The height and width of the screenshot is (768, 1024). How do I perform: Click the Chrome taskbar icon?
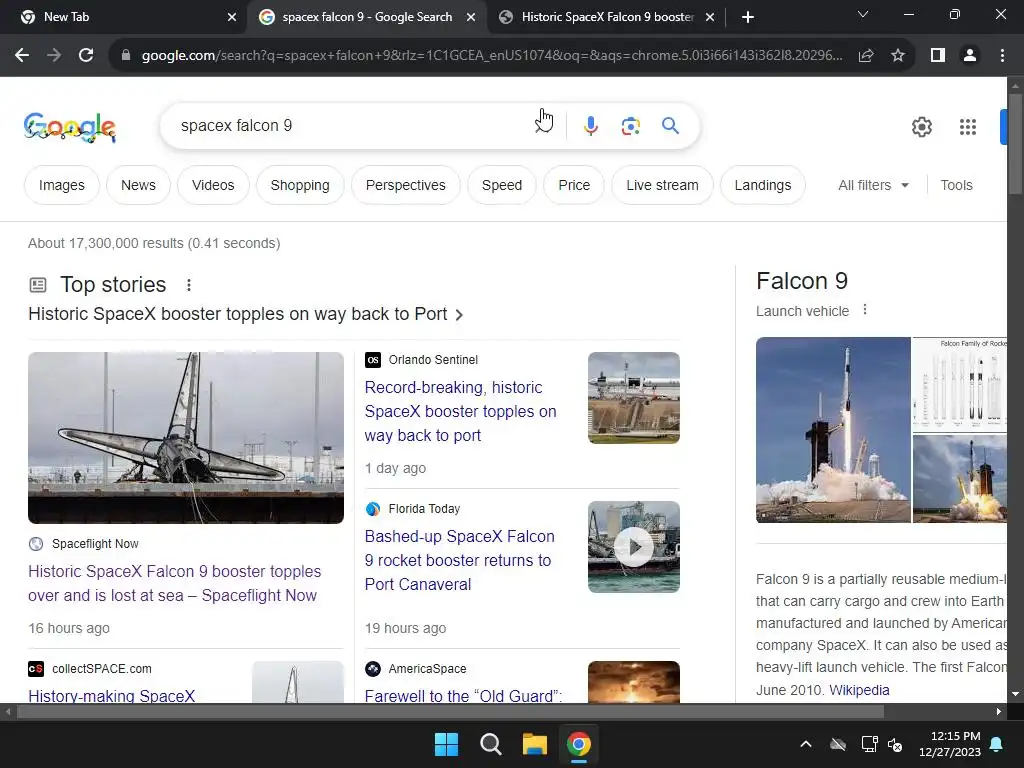579,744
